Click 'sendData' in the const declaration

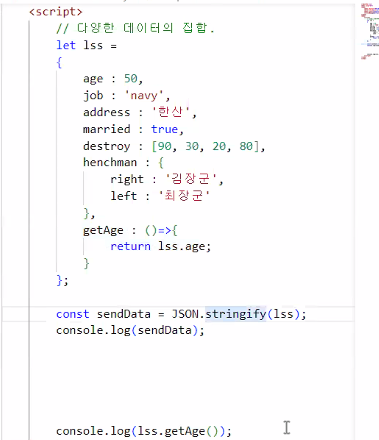[x=124, y=314]
